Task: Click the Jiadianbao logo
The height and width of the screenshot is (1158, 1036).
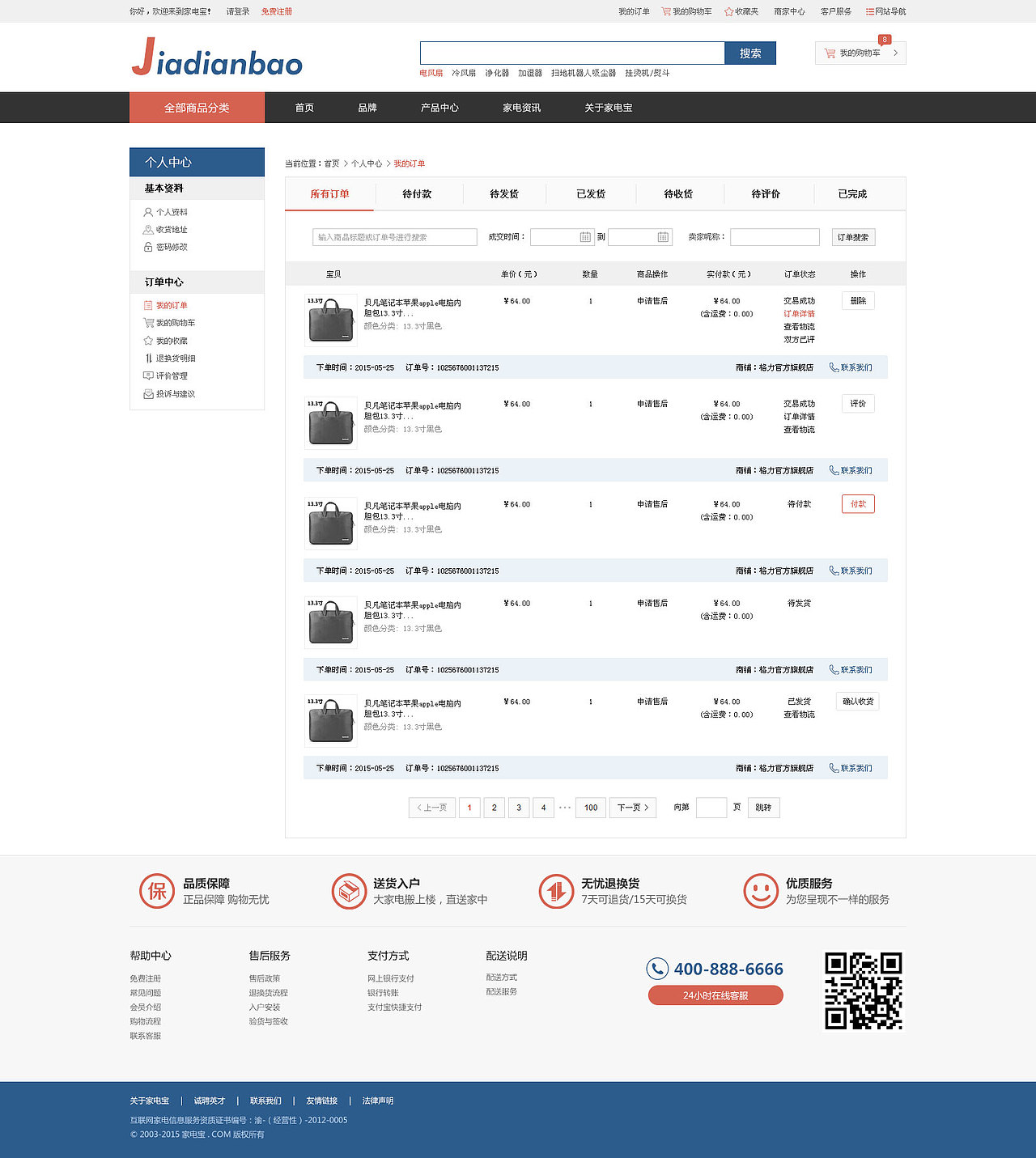Action: [217, 57]
